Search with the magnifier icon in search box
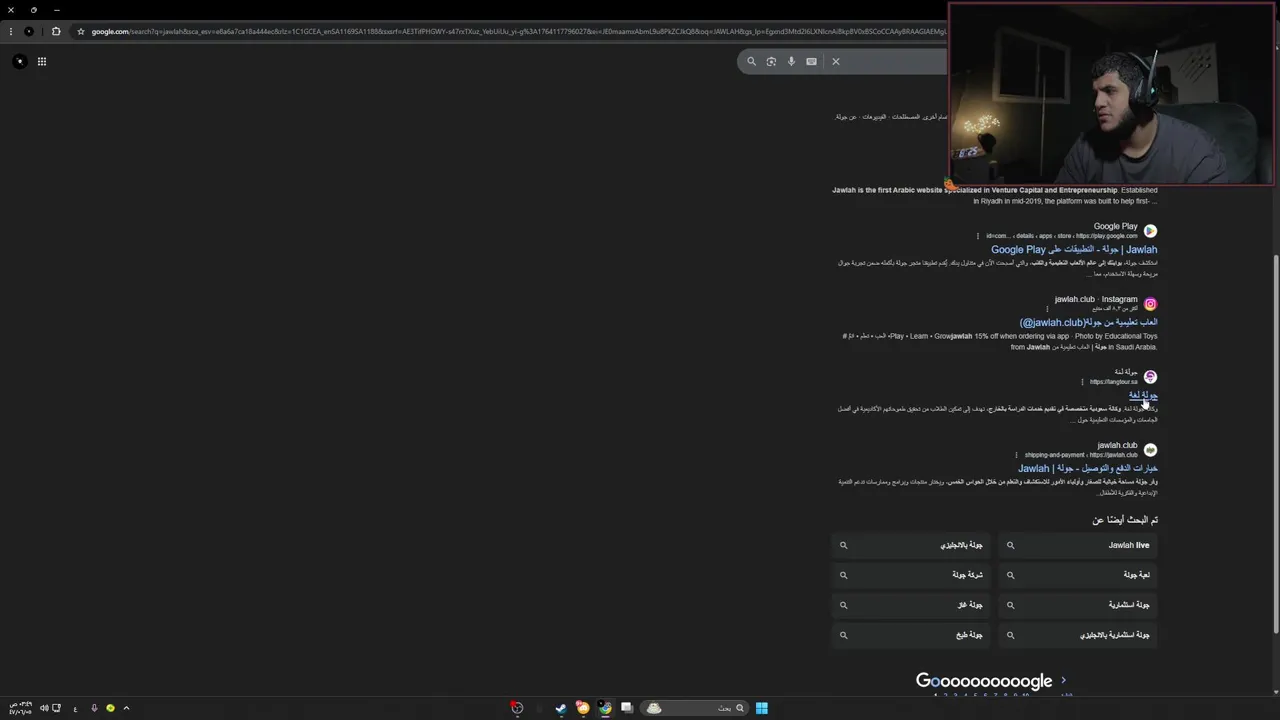This screenshot has width=1280, height=720. tap(751, 61)
